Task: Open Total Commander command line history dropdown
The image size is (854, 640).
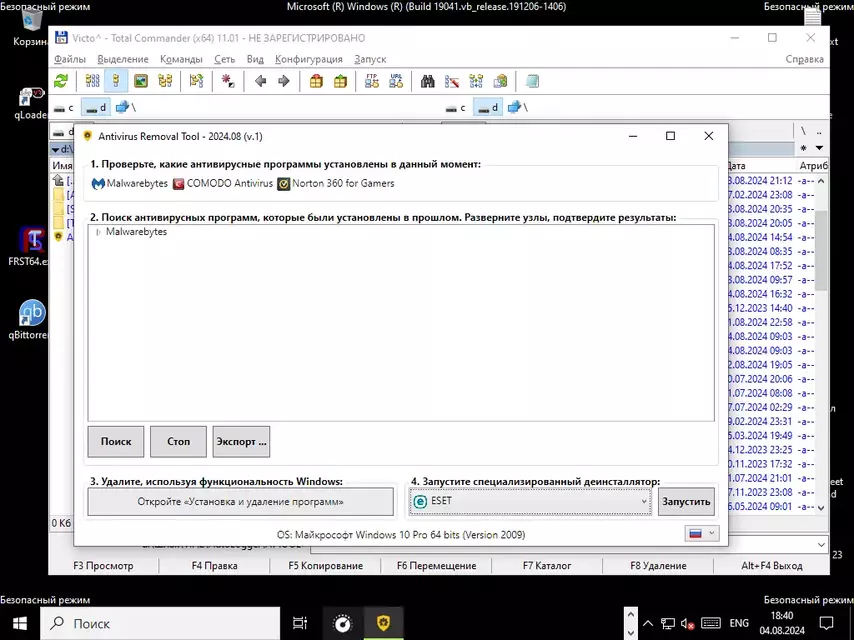Action: click(x=821, y=545)
